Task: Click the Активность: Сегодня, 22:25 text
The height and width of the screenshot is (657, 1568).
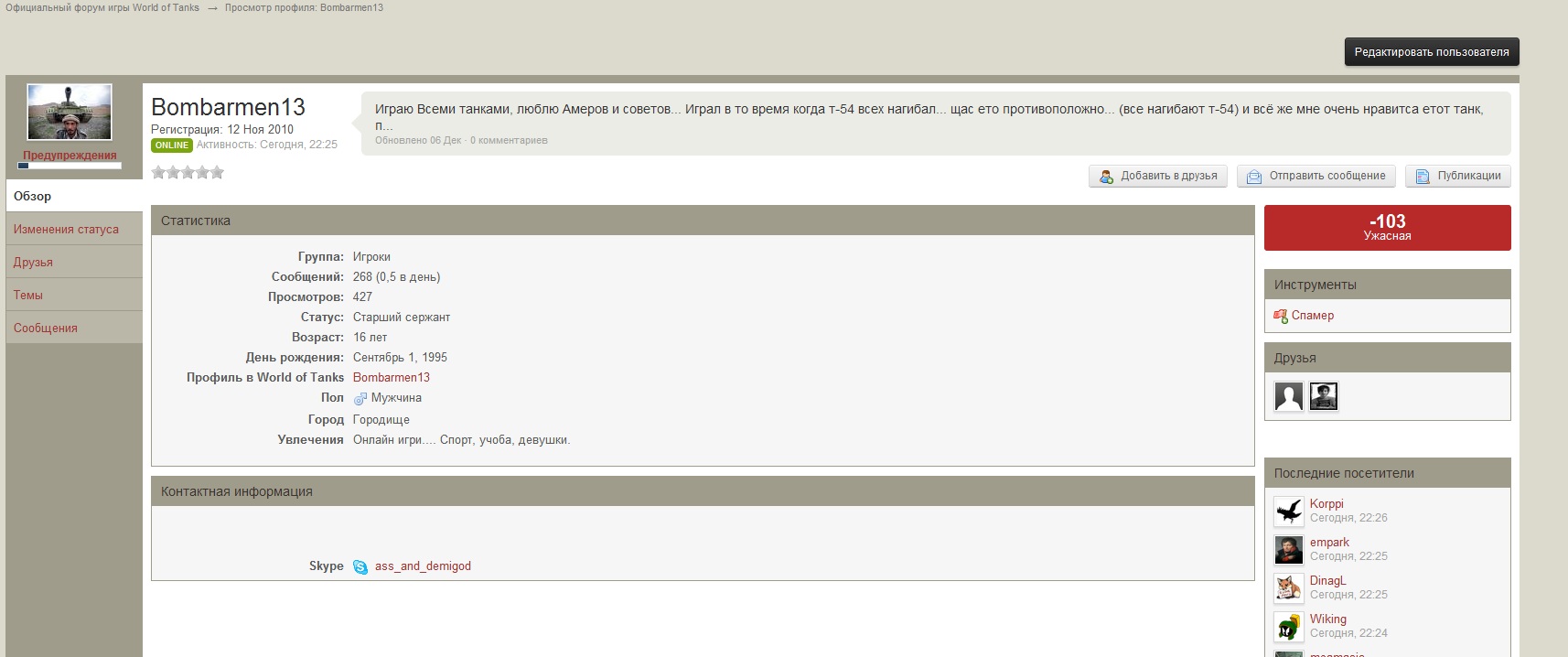Action: (x=267, y=145)
